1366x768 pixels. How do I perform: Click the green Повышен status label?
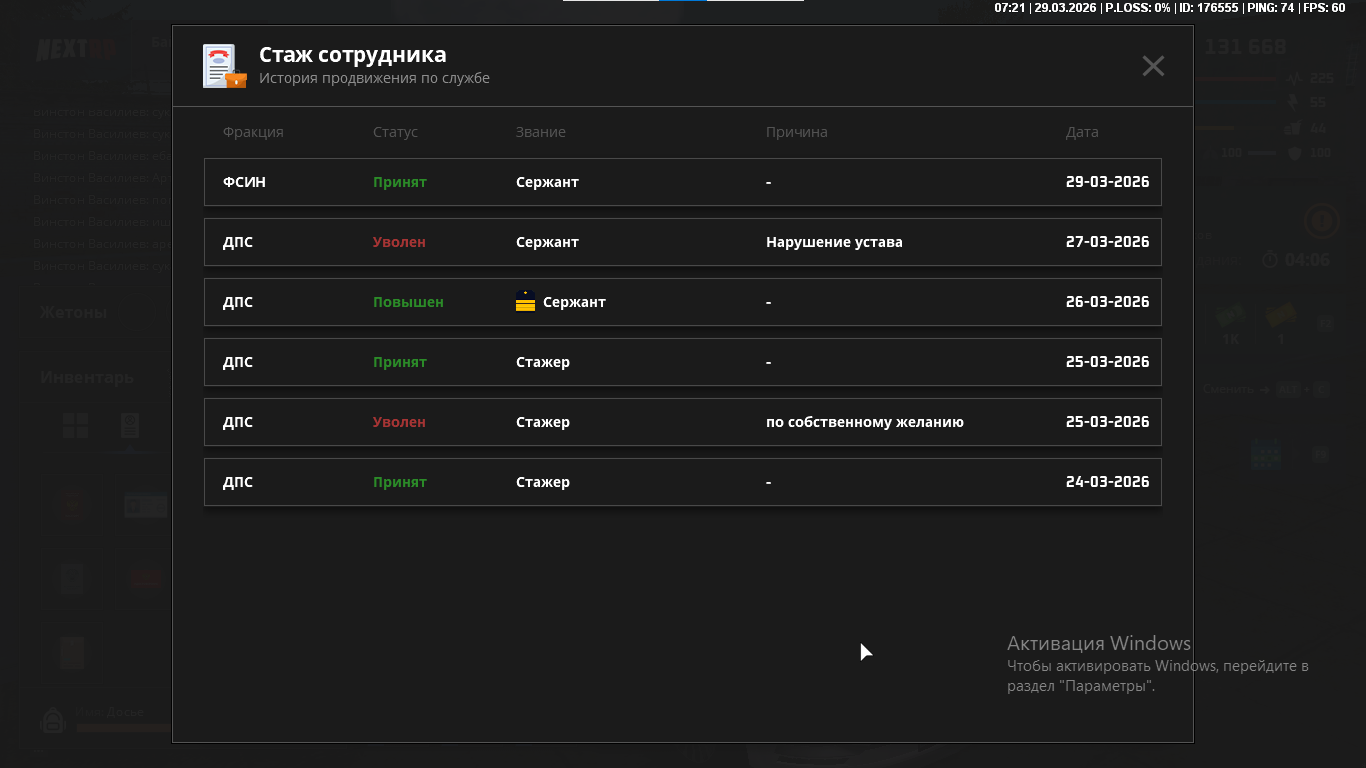tap(408, 302)
